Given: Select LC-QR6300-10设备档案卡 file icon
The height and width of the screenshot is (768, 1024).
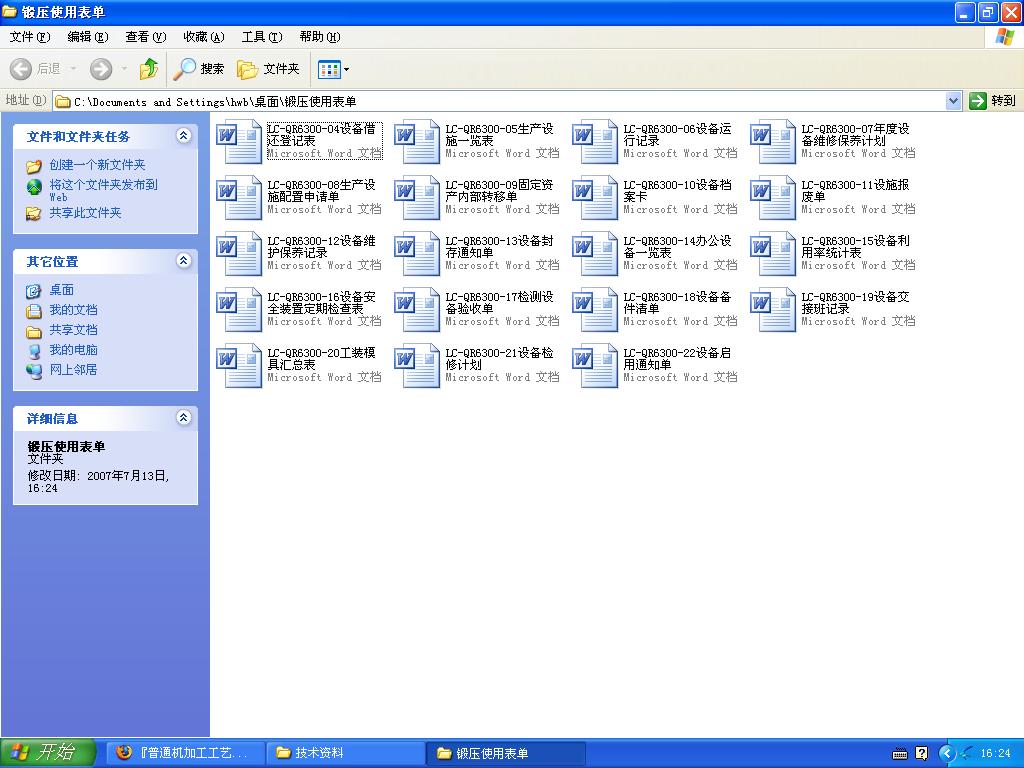Looking at the screenshot, I should 595,197.
